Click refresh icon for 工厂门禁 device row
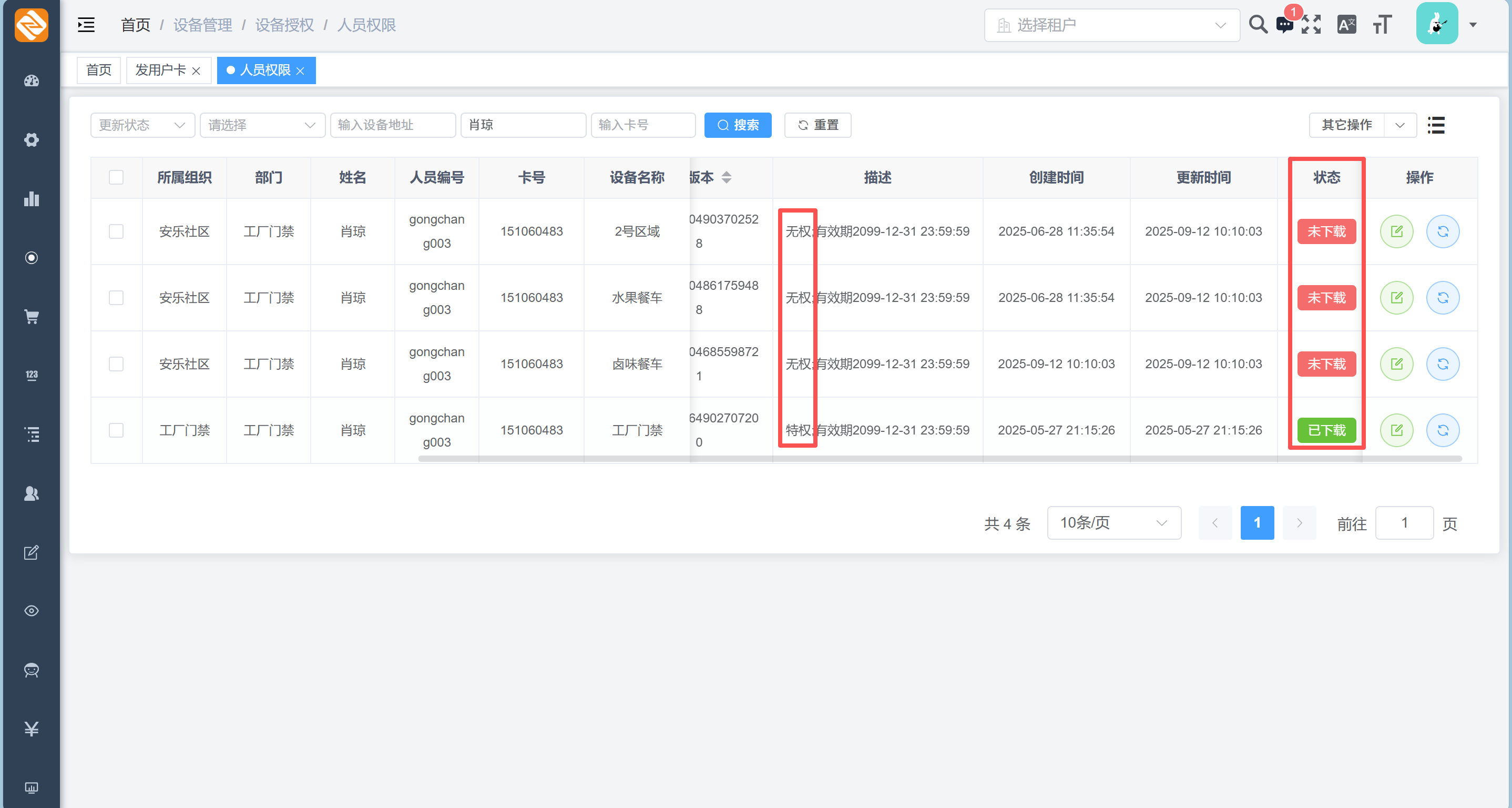Screen dimensions: 1512x808 click(x=1443, y=430)
